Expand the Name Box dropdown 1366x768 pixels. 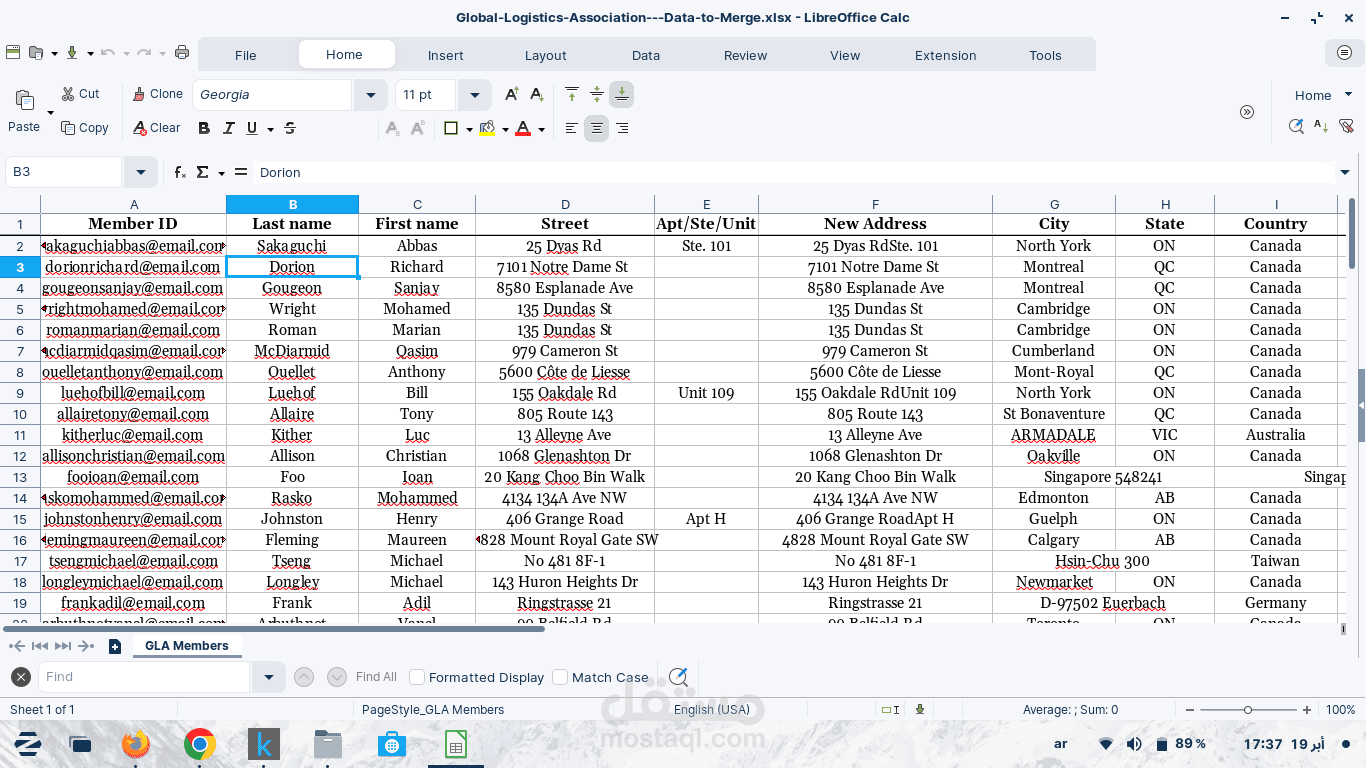[141, 172]
